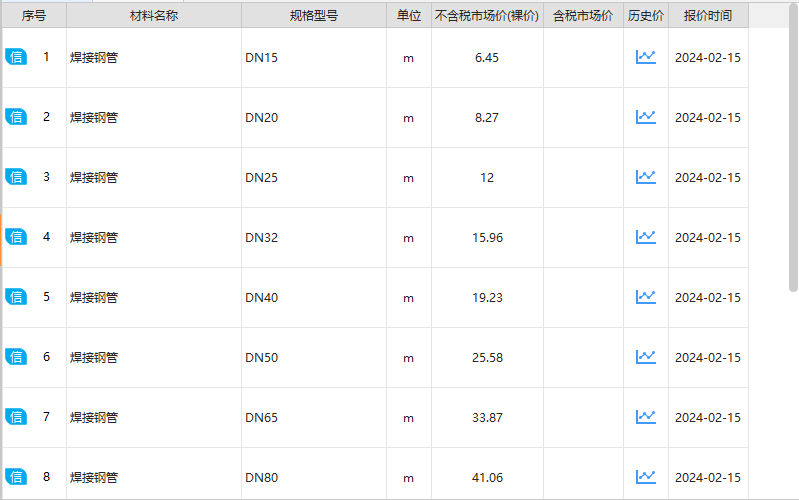Select price value 25.58

(x=487, y=358)
